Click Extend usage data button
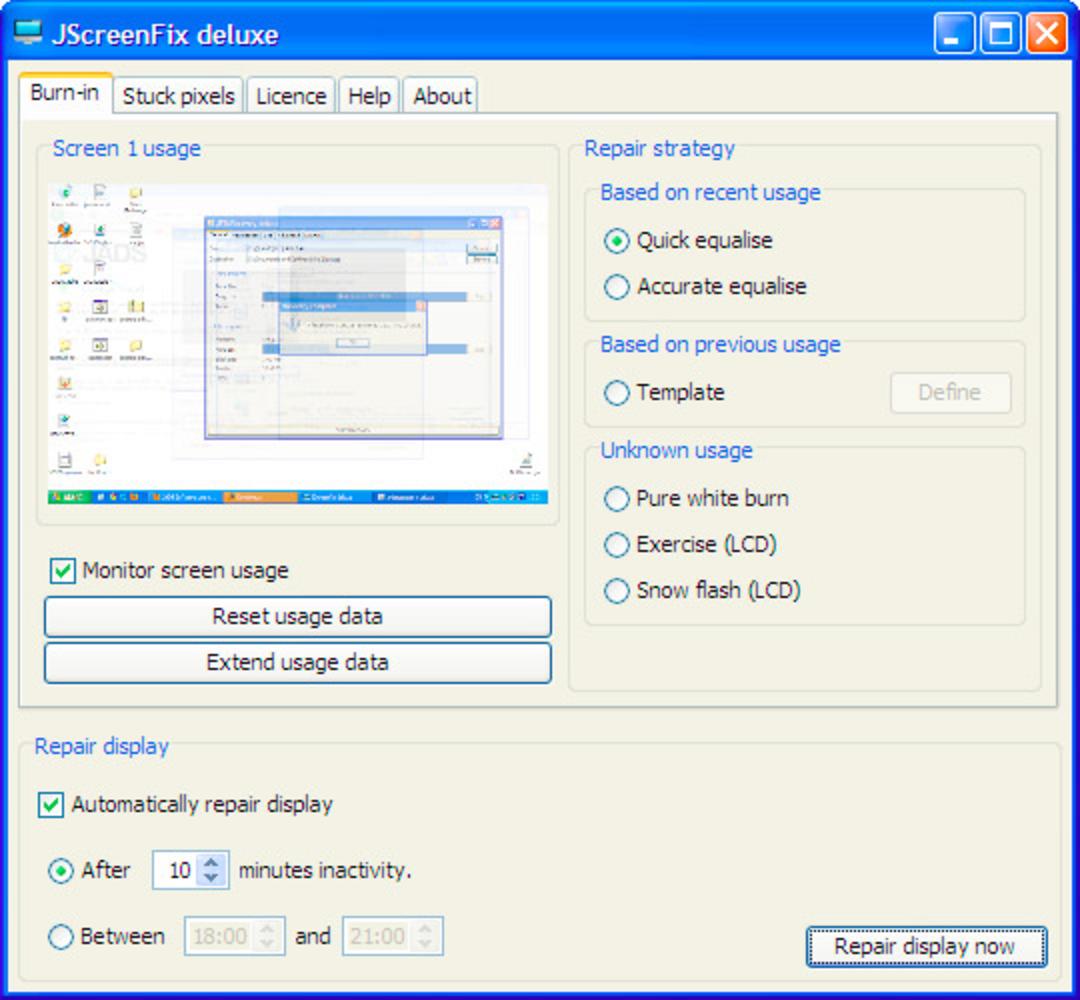The width and height of the screenshot is (1080, 1000). [x=298, y=663]
